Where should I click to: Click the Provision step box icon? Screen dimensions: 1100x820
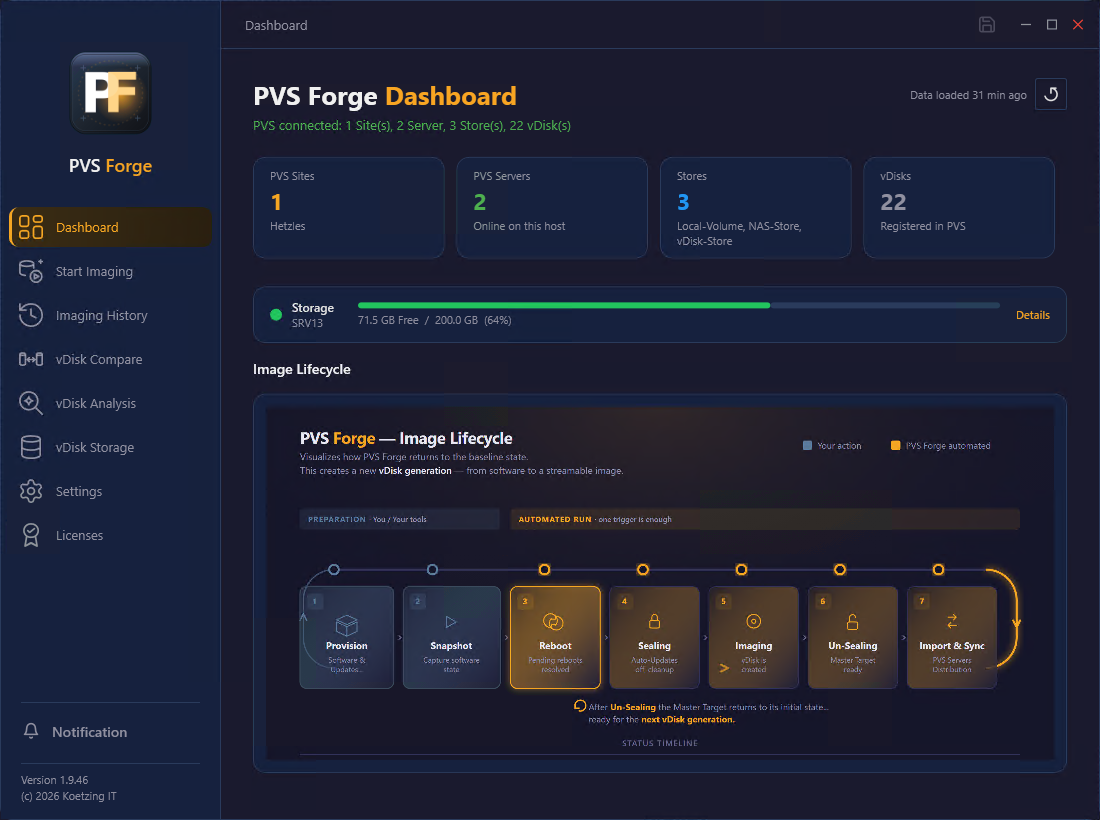tap(347, 624)
